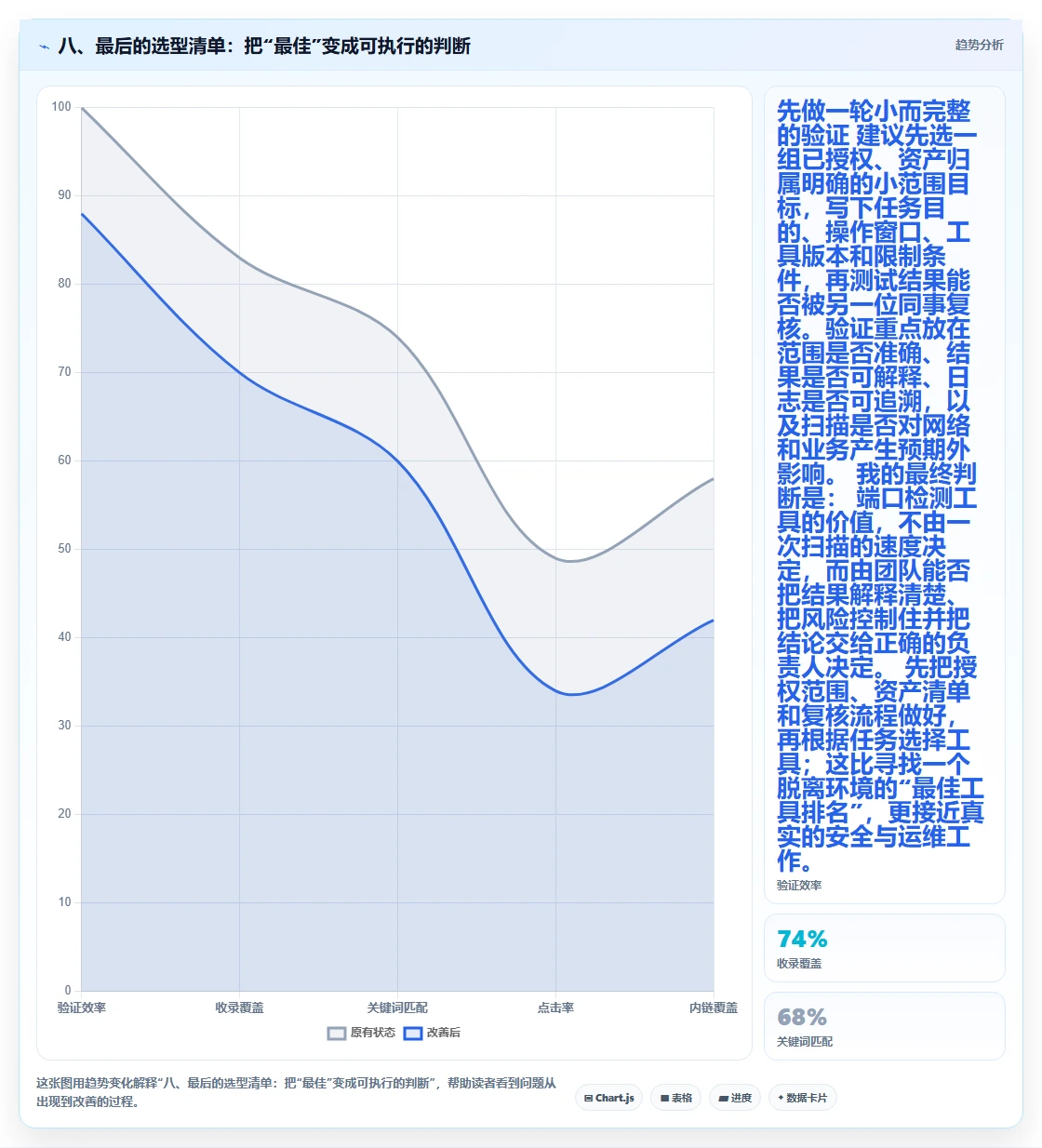The height and width of the screenshot is (1148, 1042).
Task: Open the 74% 收录覆盖 stat card
Action: (885, 948)
